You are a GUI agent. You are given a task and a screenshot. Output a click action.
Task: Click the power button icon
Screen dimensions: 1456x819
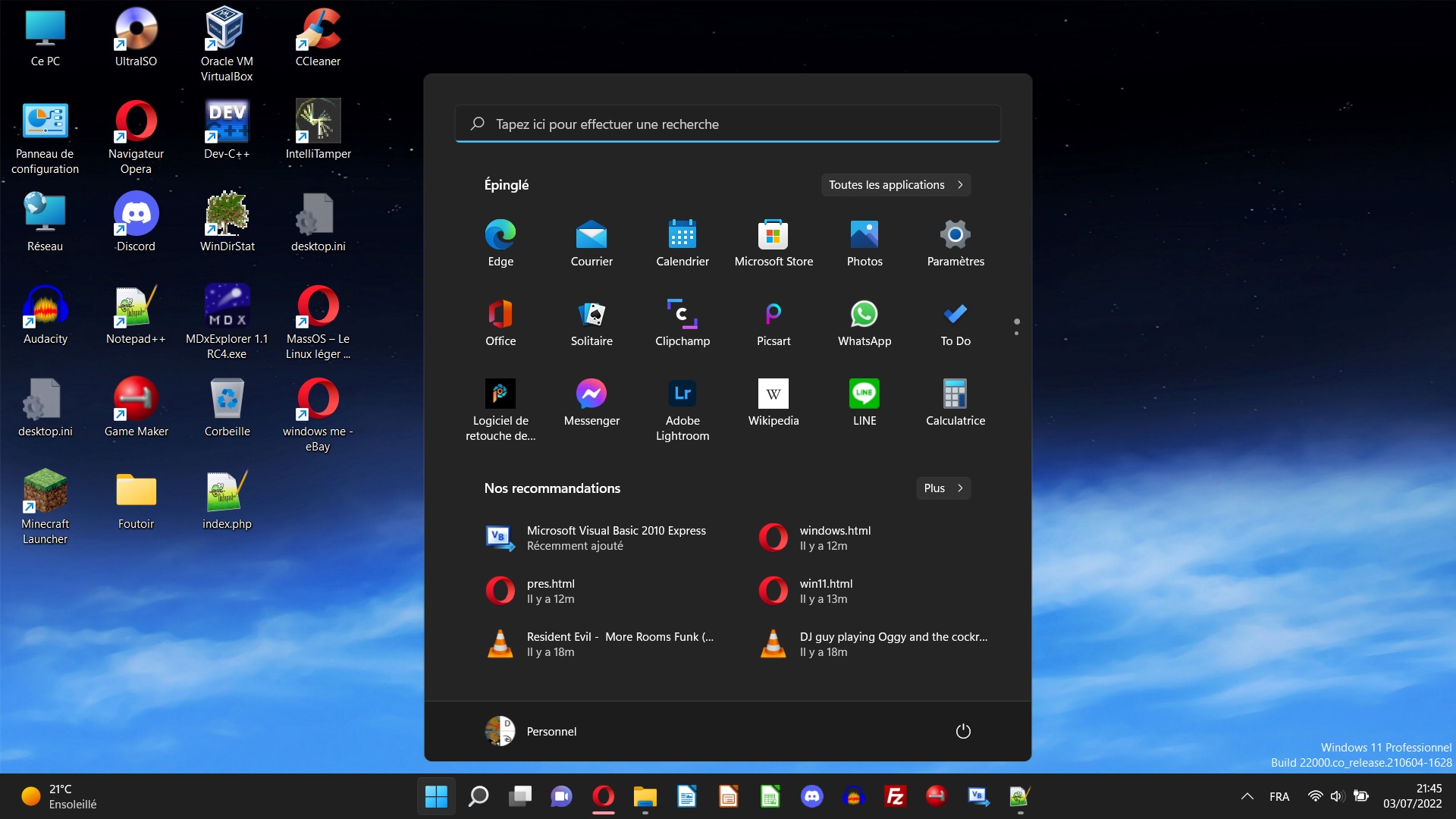(962, 731)
